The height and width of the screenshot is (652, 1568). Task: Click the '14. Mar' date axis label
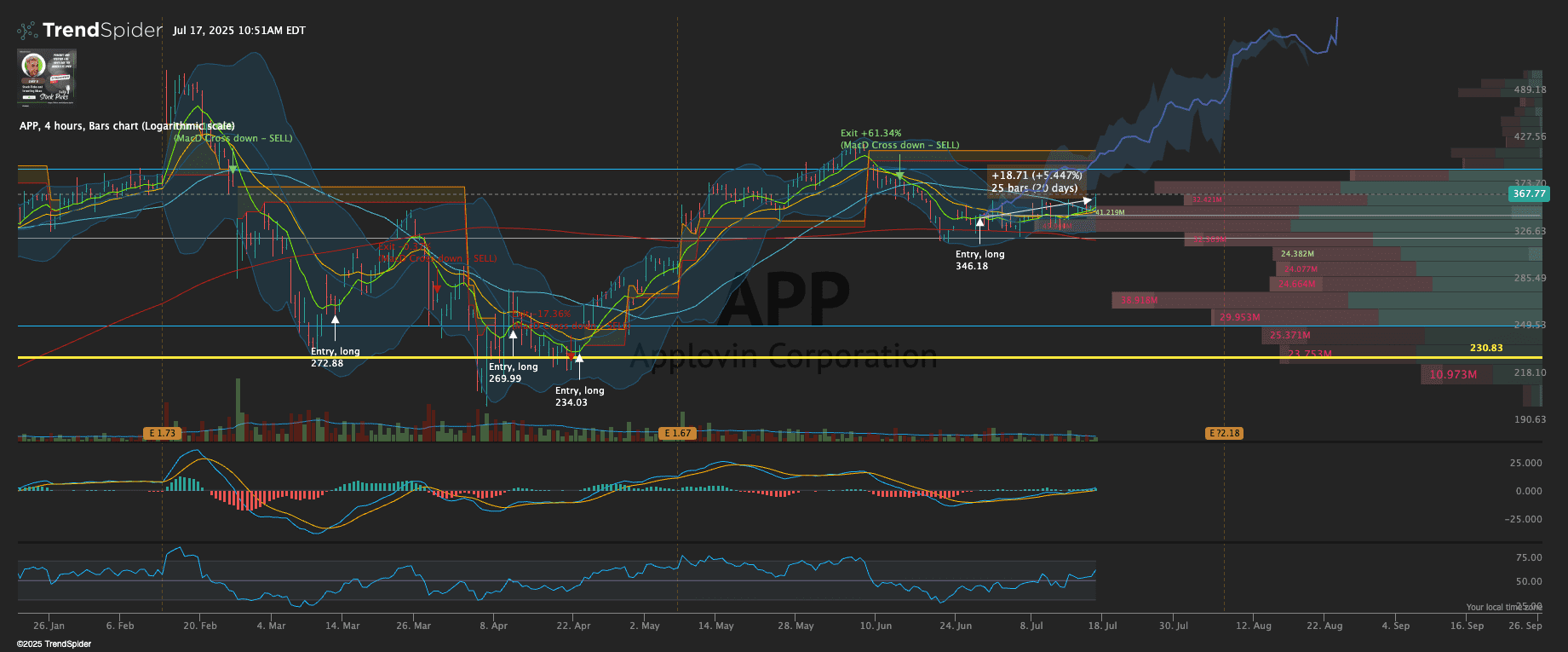[342, 626]
